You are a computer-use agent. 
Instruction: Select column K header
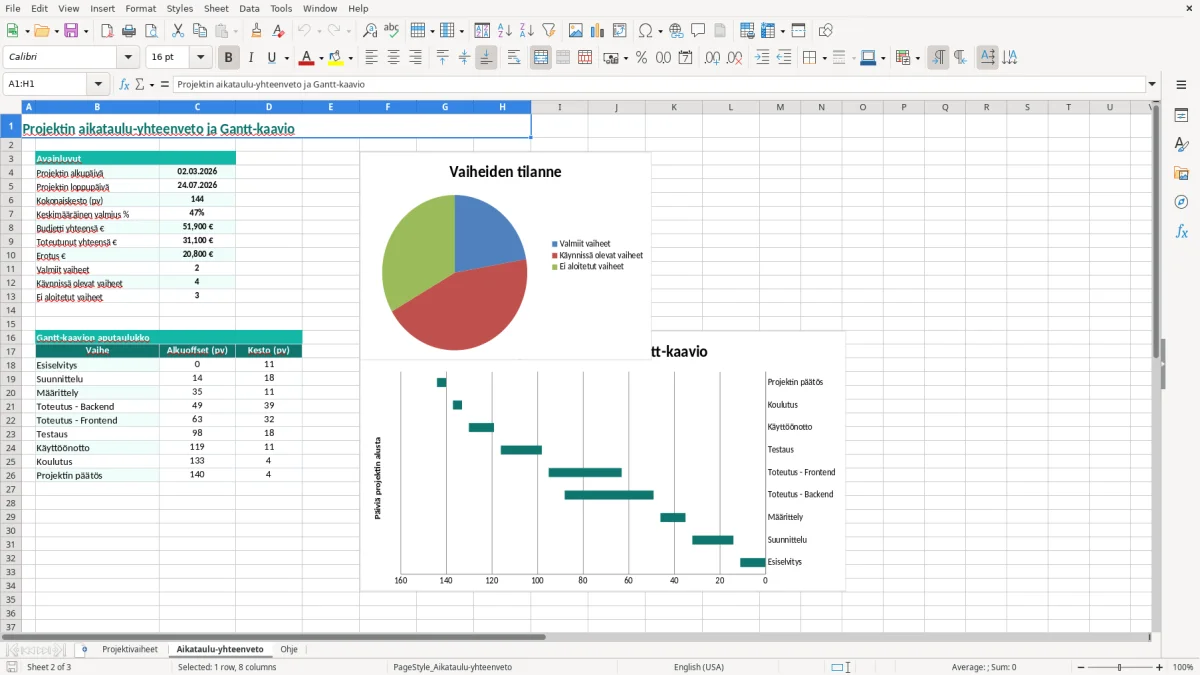point(674,107)
